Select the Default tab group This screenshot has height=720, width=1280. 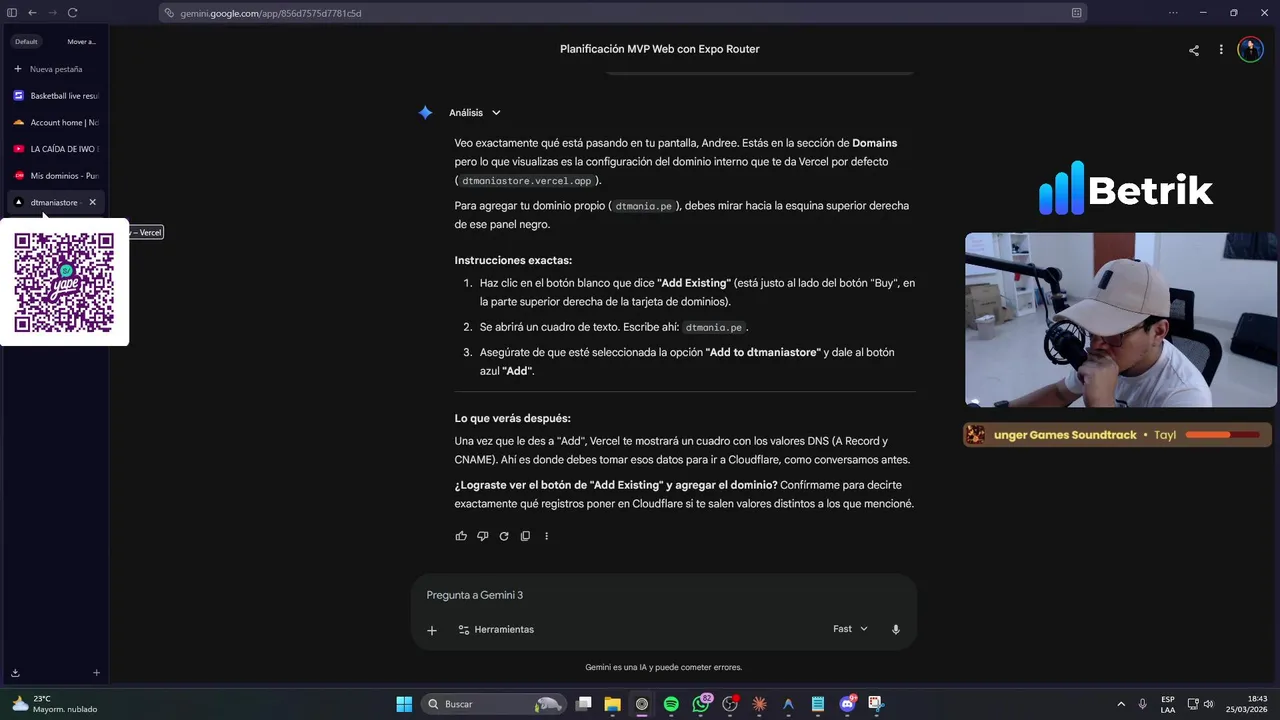26,42
